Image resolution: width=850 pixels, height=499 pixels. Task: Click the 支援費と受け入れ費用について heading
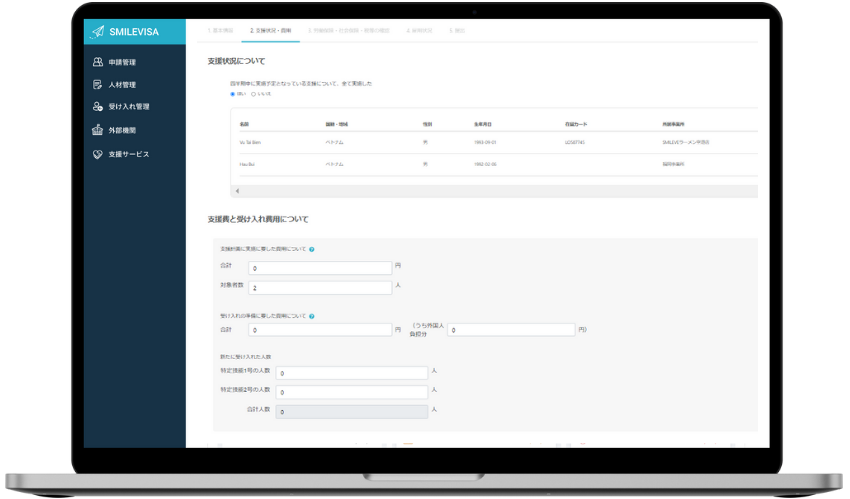click(258, 219)
